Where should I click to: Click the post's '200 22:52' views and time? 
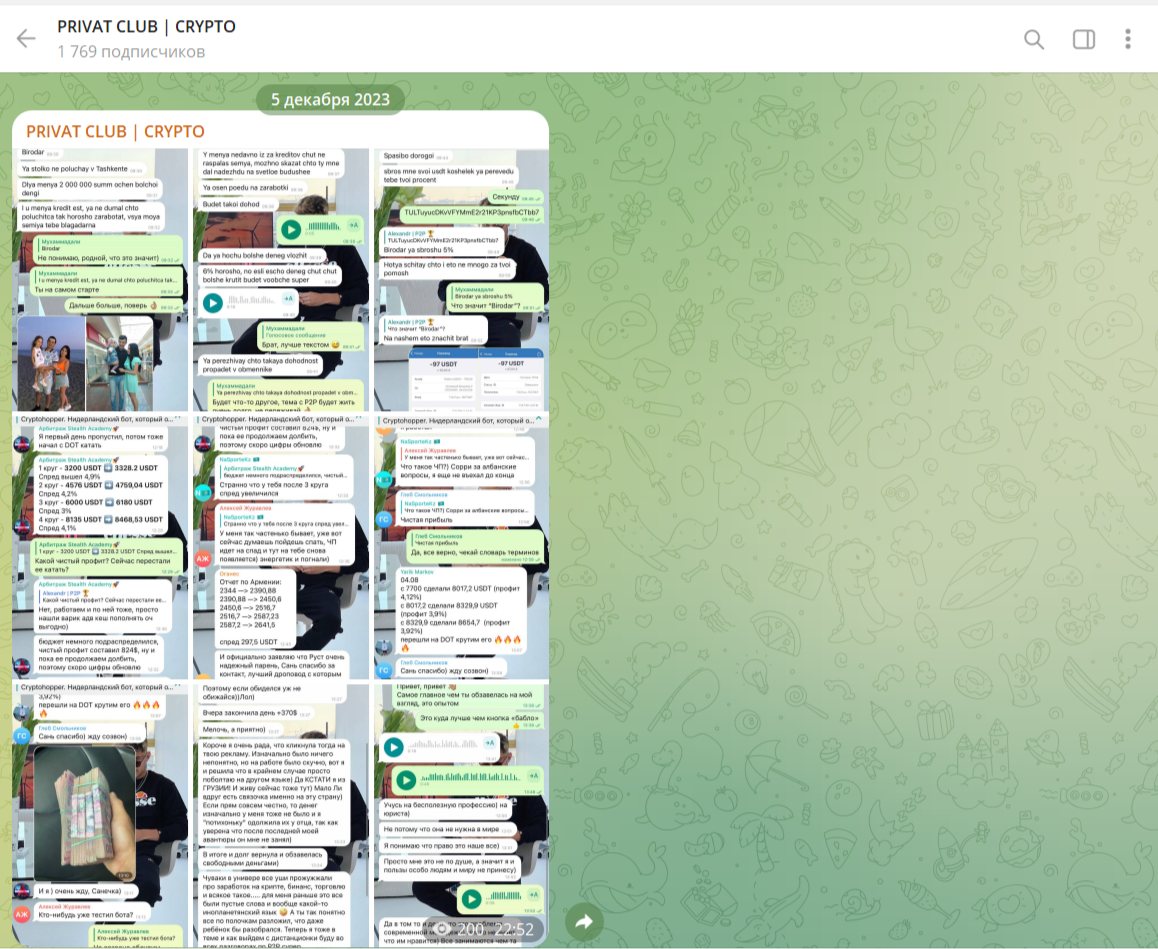(485, 929)
